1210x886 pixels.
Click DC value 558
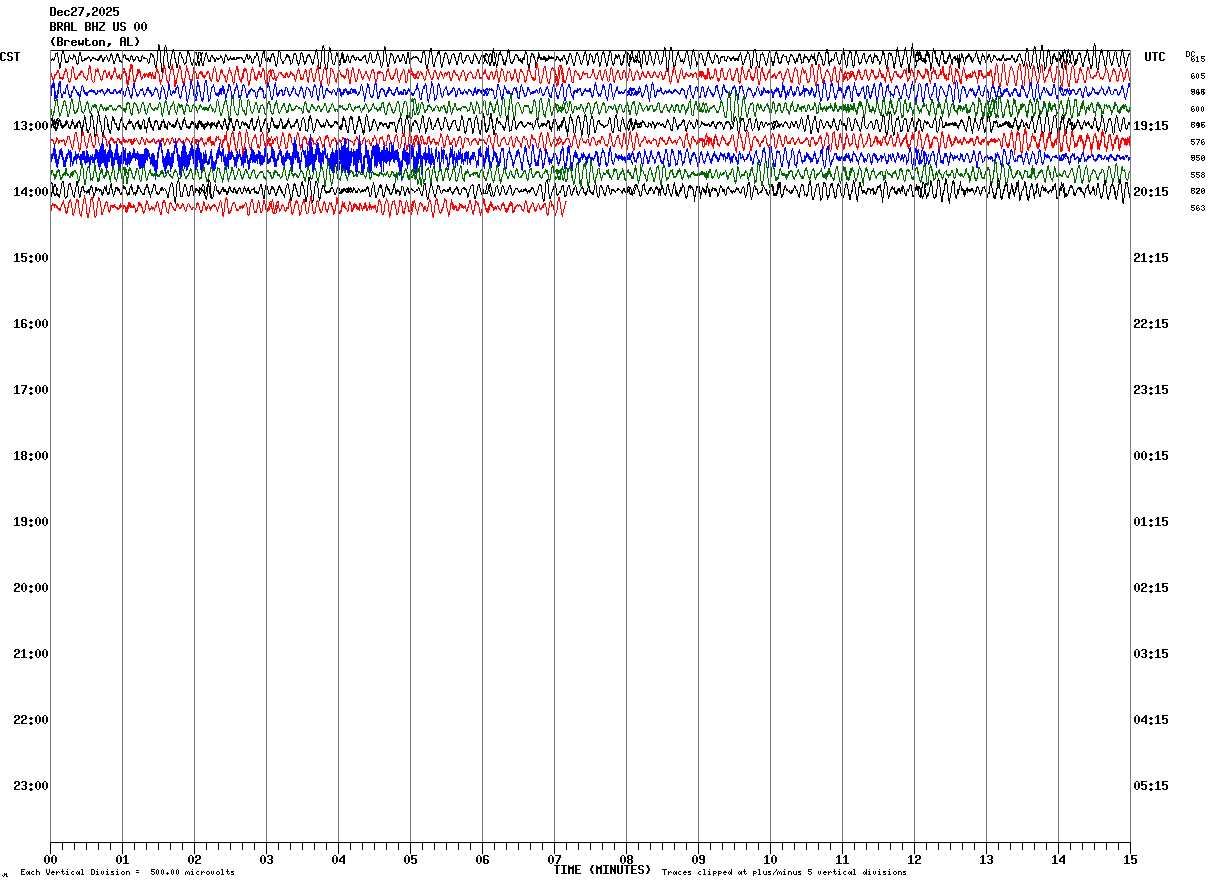coord(1198,175)
